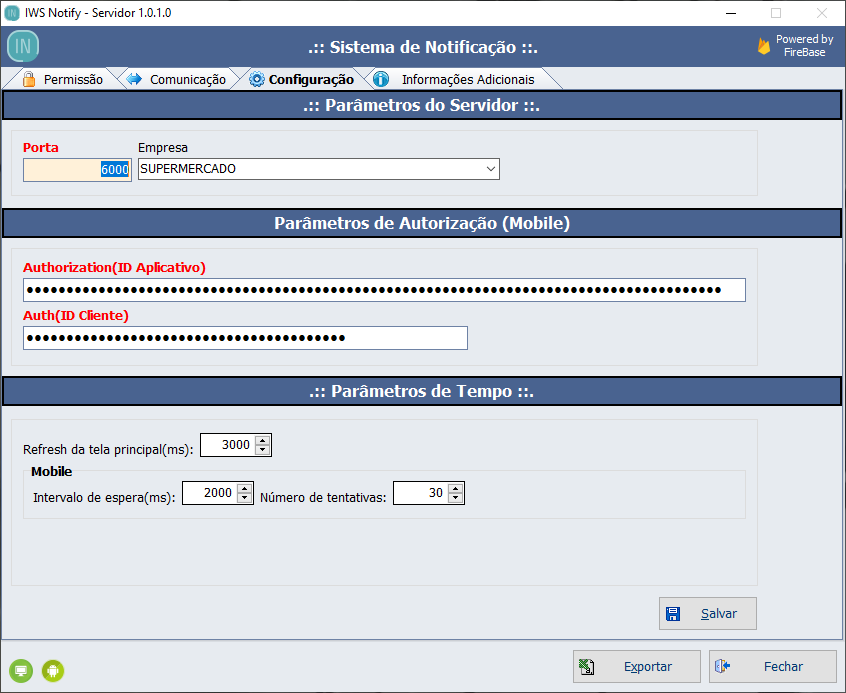
Task: Increase the Refresh da tela principal value
Action: (263, 440)
